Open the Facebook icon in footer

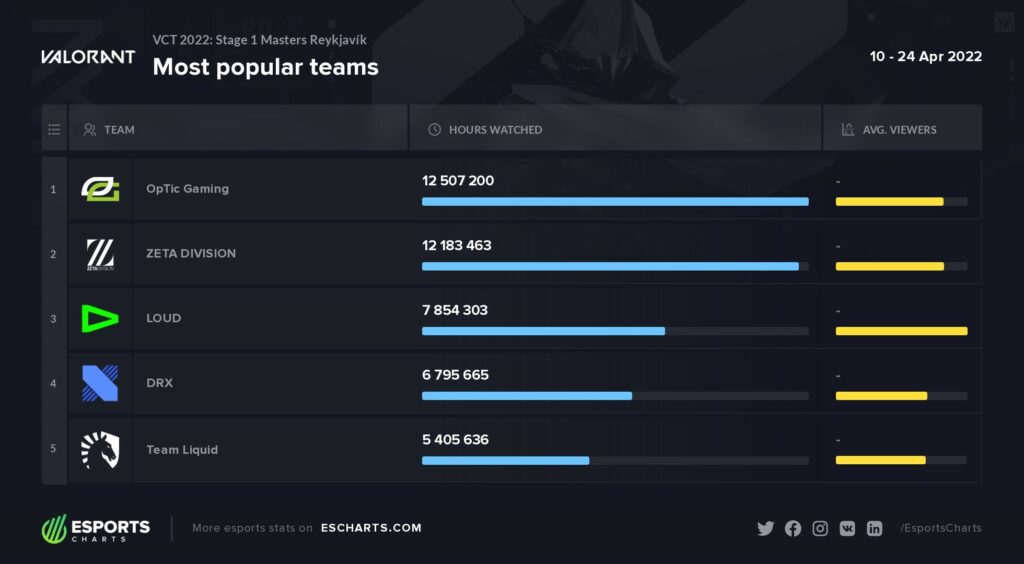[793, 529]
